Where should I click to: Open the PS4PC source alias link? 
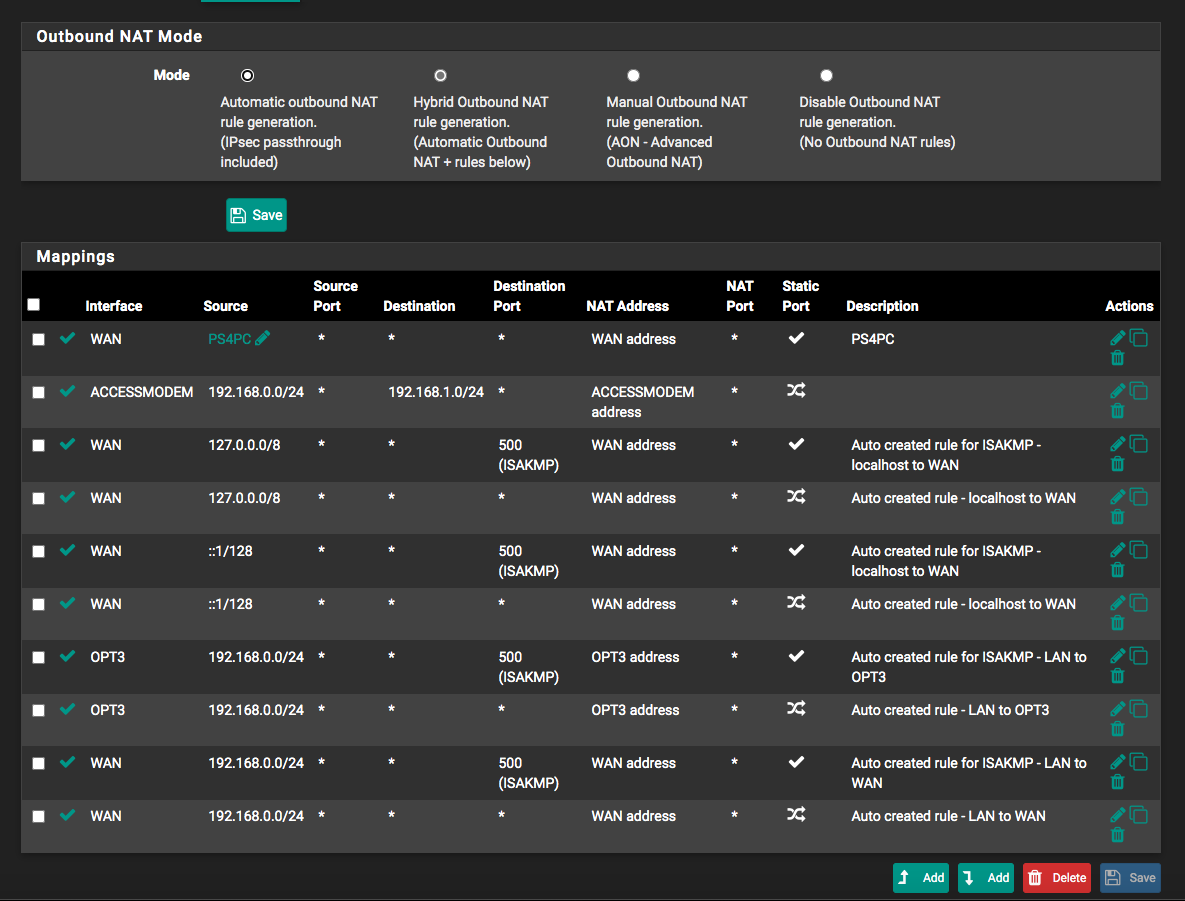coord(229,339)
